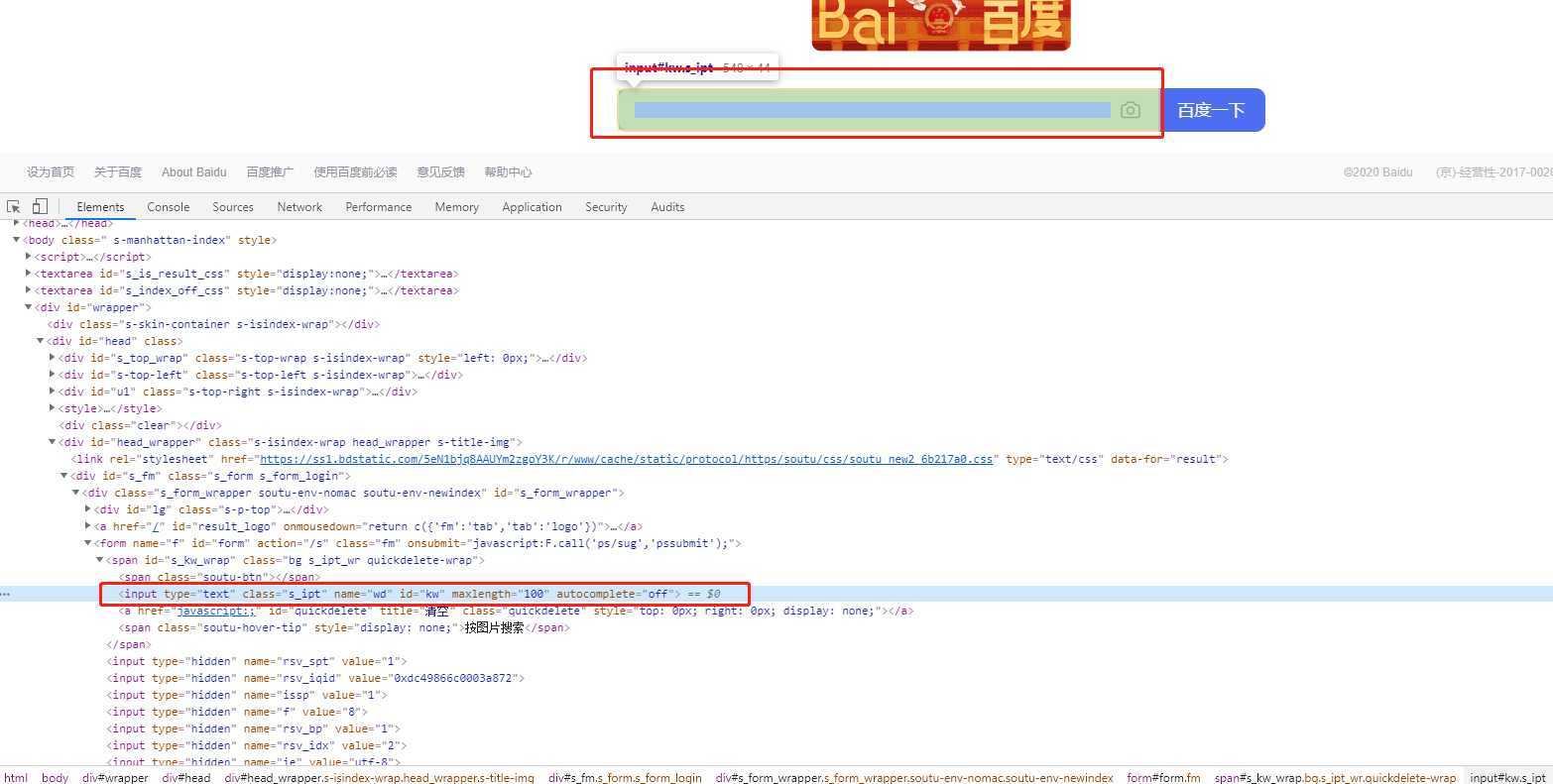This screenshot has width=1553, height=784.
Task: Click the div#head breadcrumb item
Action: pos(186,778)
